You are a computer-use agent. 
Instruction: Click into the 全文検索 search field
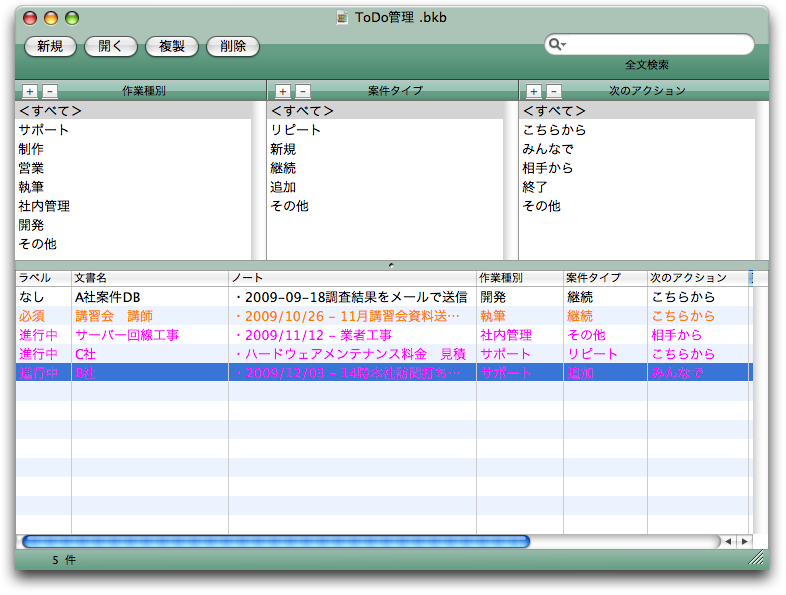655,45
